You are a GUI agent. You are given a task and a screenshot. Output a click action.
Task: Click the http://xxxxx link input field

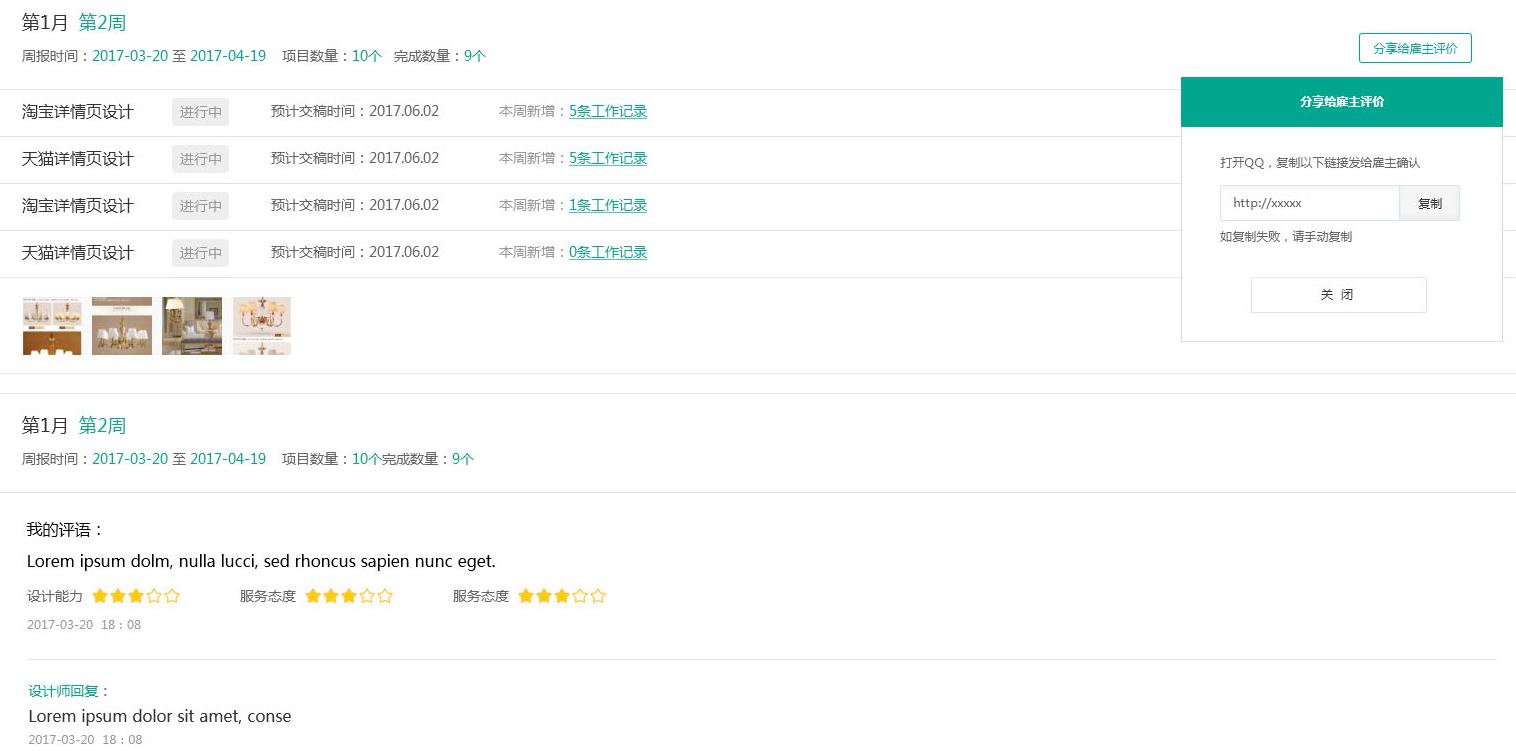1309,203
